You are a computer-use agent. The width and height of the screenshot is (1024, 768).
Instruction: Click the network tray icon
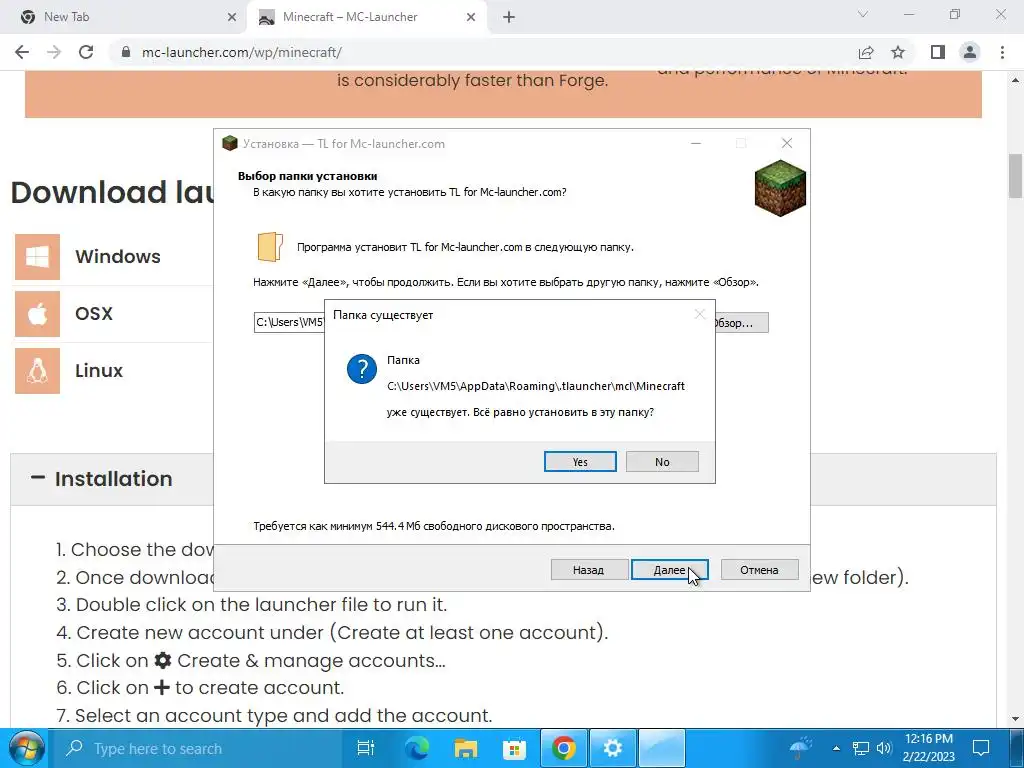click(x=861, y=748)
